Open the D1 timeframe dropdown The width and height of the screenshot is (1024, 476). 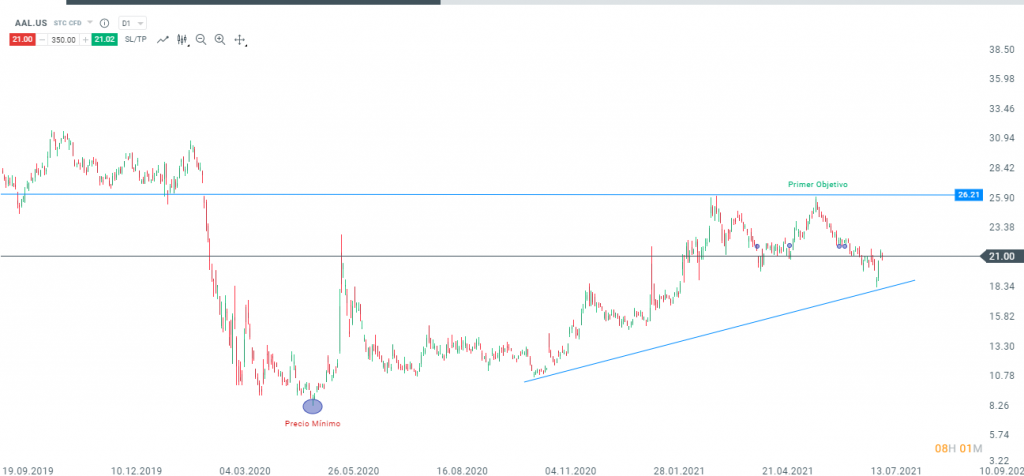click(x=133, y=23)
